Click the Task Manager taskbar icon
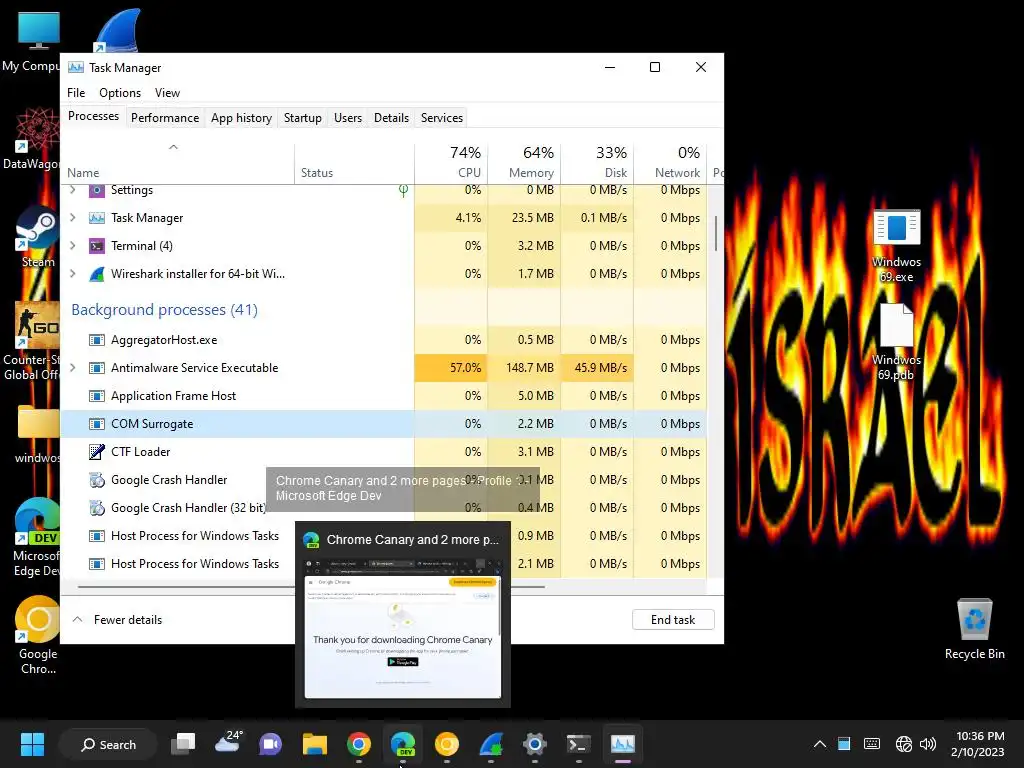1024x768 pixels. 622,744
